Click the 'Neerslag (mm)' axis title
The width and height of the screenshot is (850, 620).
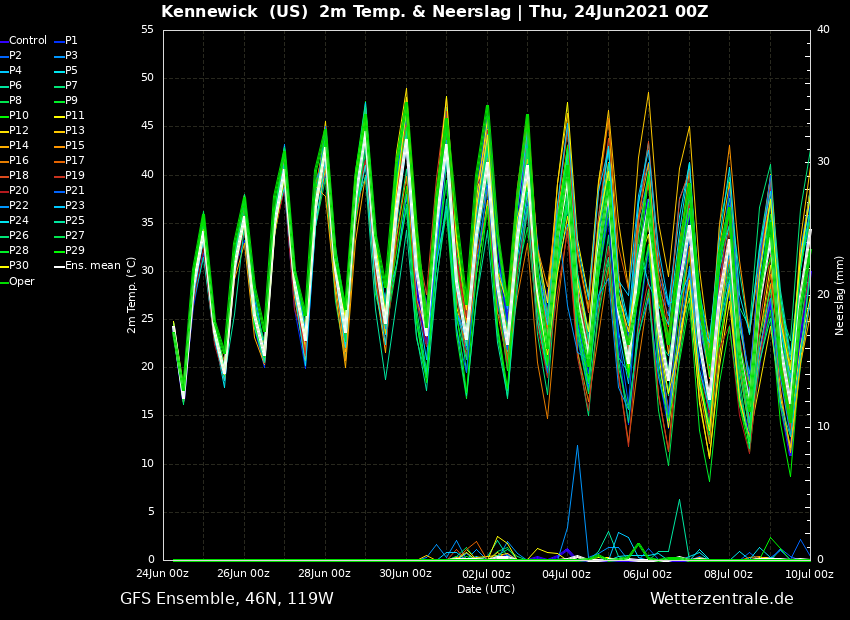pyautogui.click(x=839, y=295)
